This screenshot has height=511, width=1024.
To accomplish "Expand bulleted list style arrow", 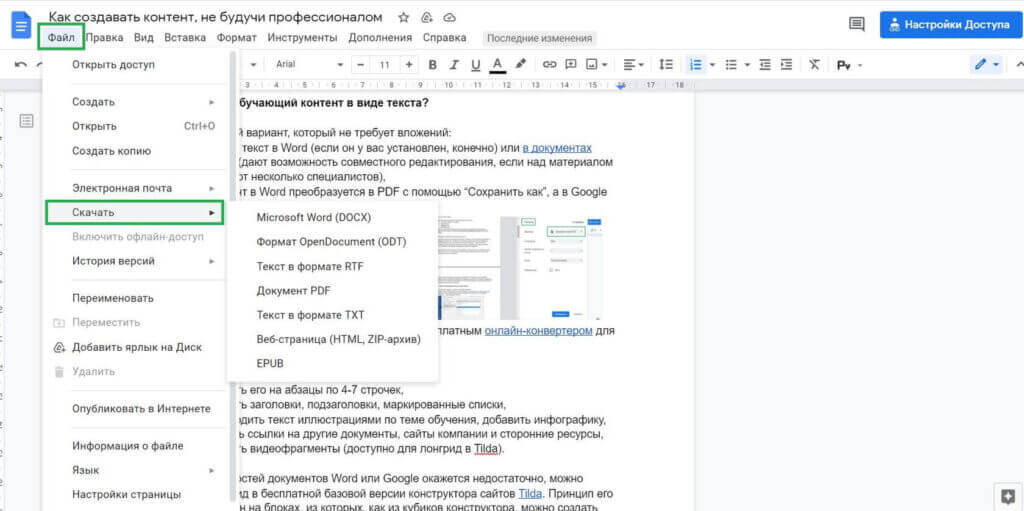I will [x=747, y=65].
